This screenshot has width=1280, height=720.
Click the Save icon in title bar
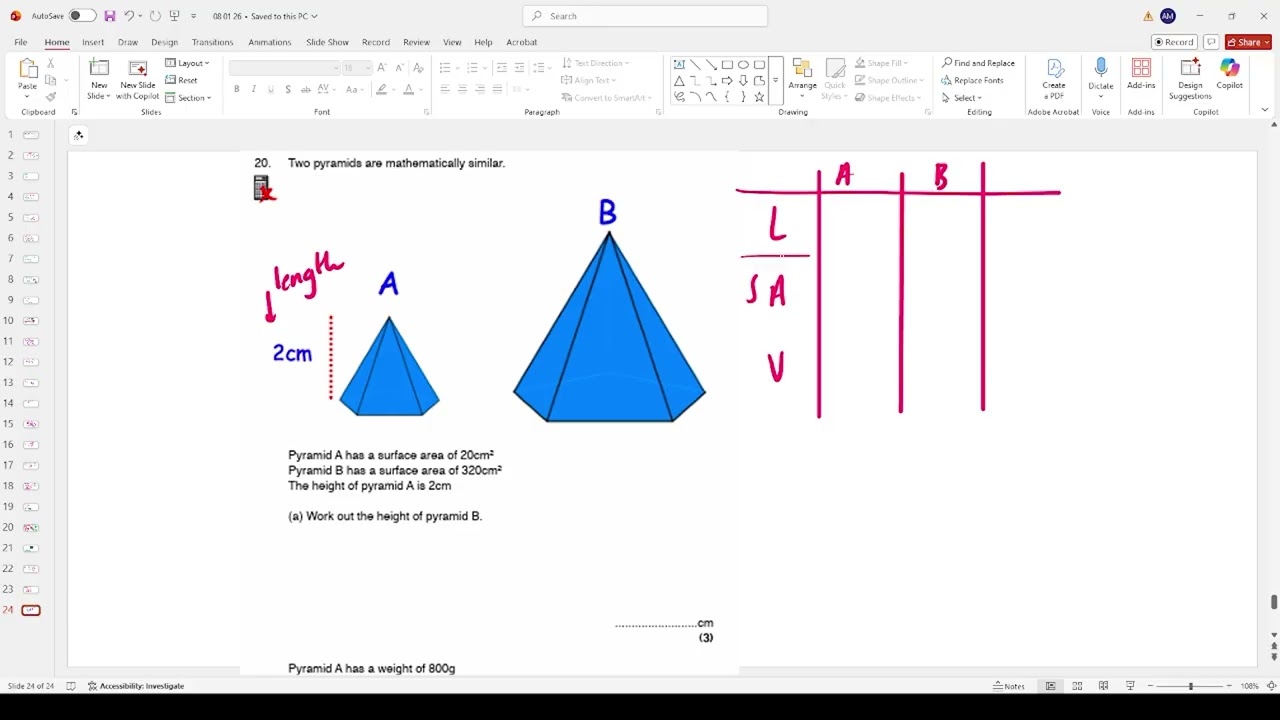click(x=110, y=16)
